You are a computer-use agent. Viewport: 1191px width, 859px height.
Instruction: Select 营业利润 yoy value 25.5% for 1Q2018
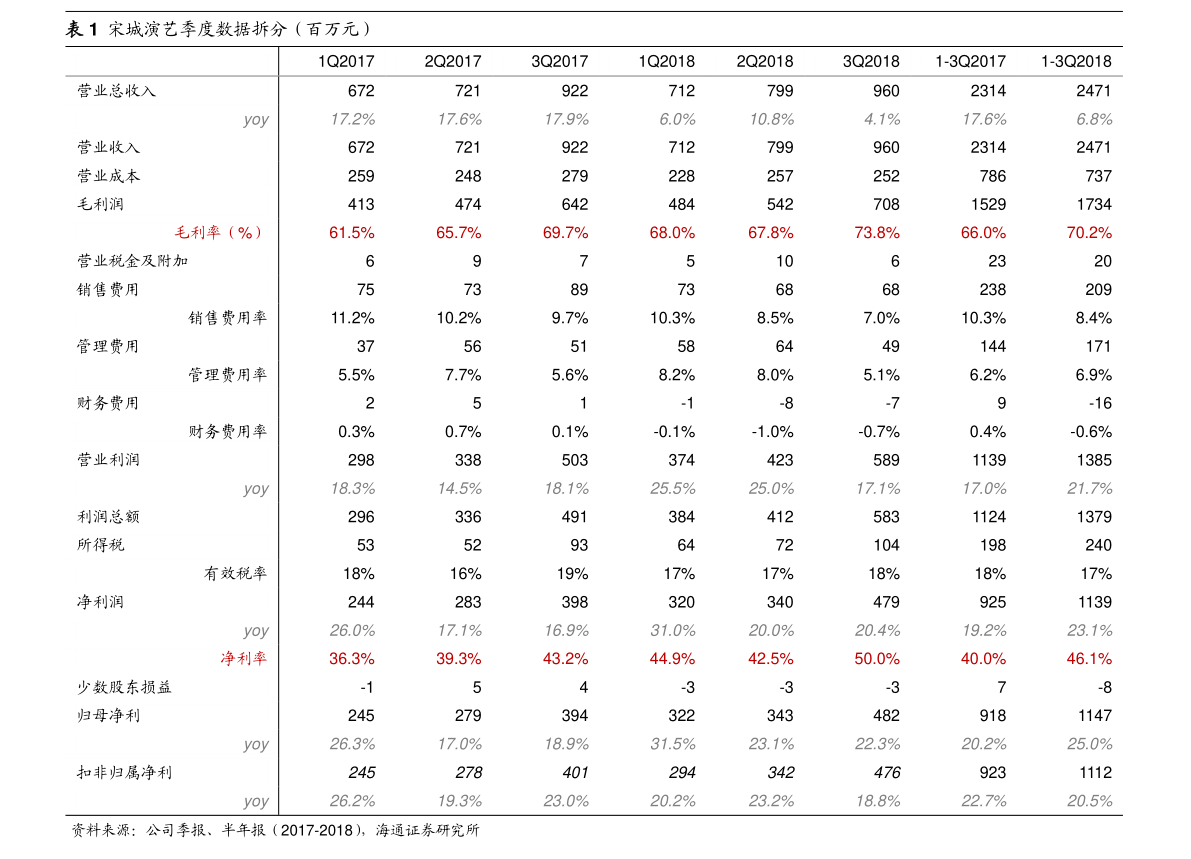tap(672, 488)
